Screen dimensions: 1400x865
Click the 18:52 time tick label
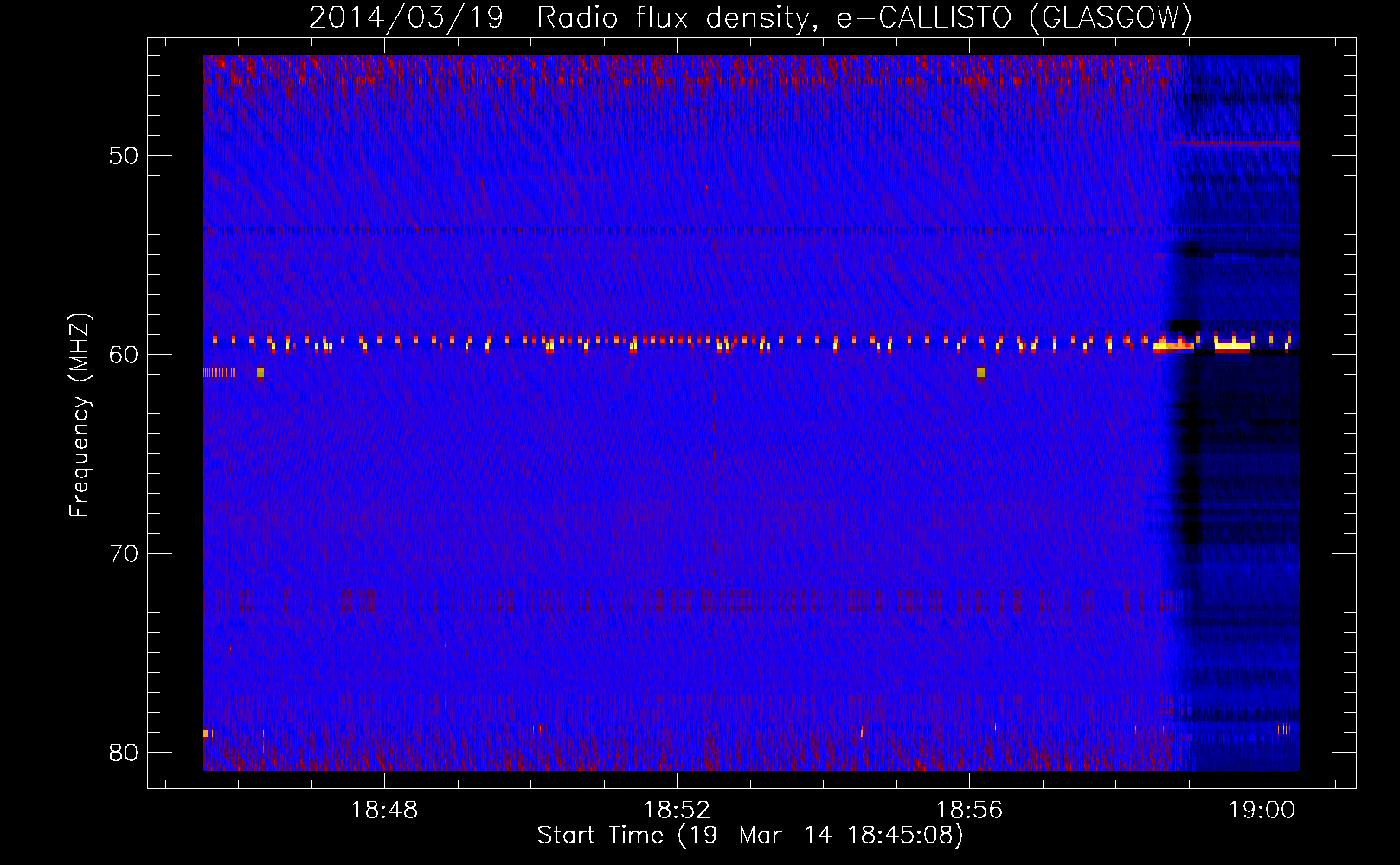pyautogui.click(x=677, y=811)
